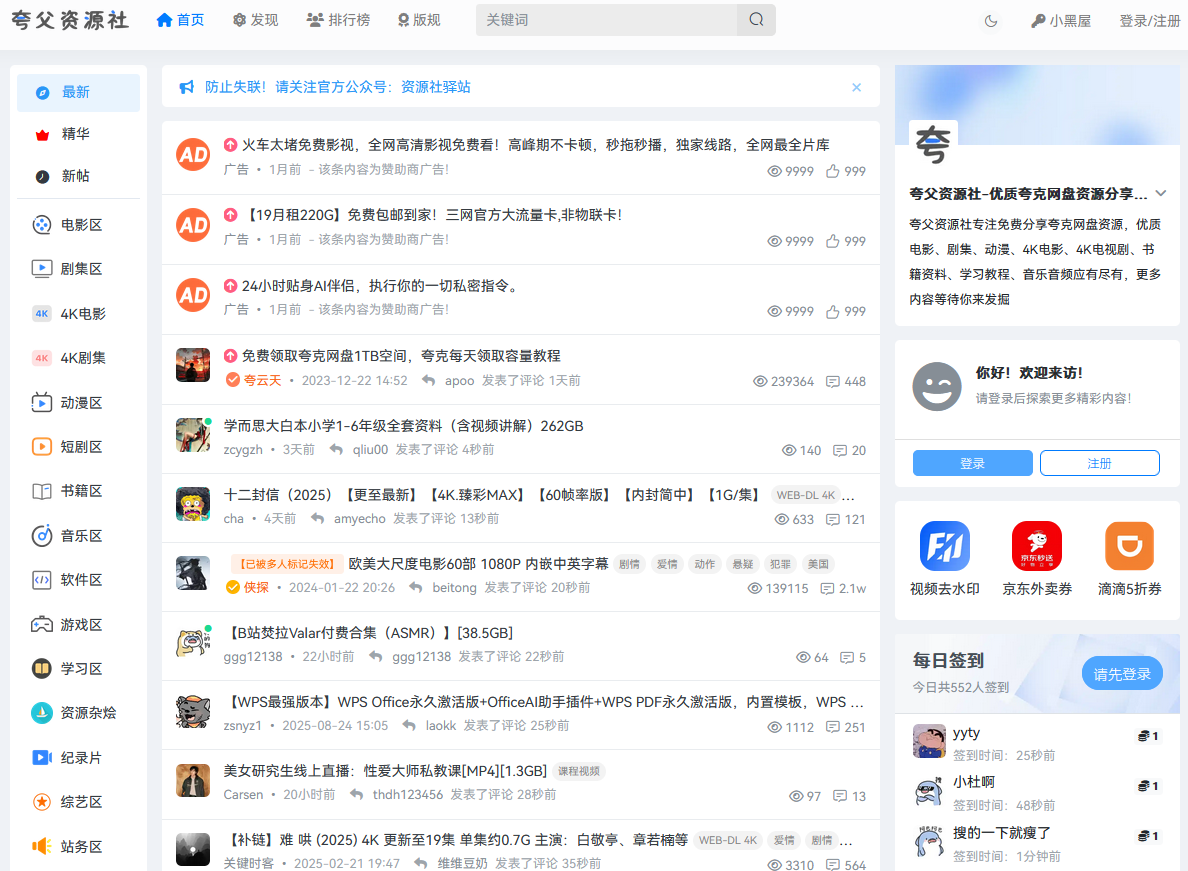Dismiss the announcement banner
The height and width of the screenshot is (871, 1188).
(x=856, y=87)
